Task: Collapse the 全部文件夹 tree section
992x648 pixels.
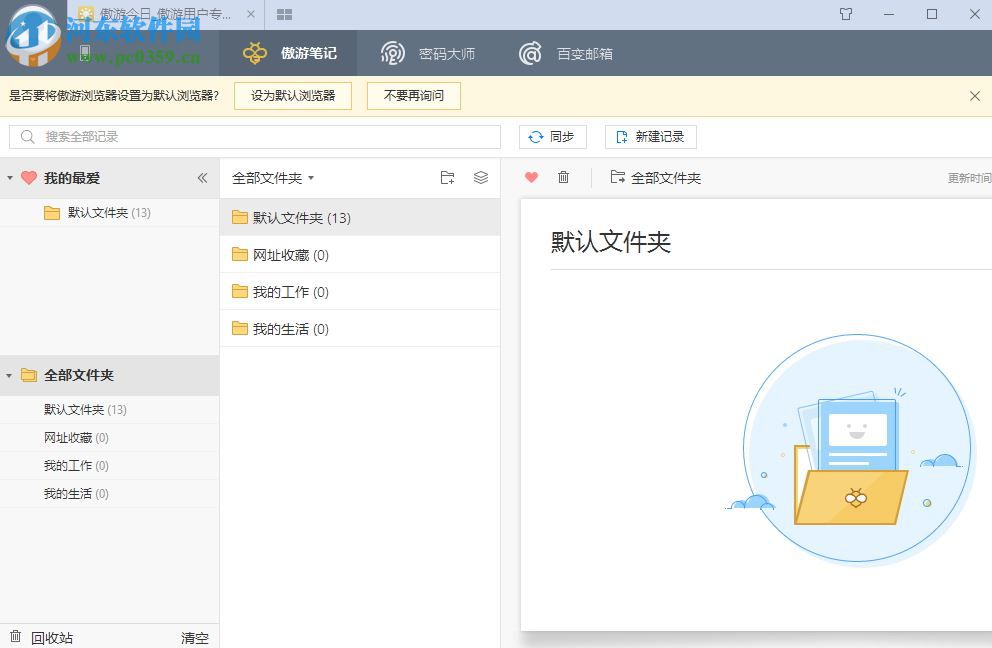Action: coord(10,375)
